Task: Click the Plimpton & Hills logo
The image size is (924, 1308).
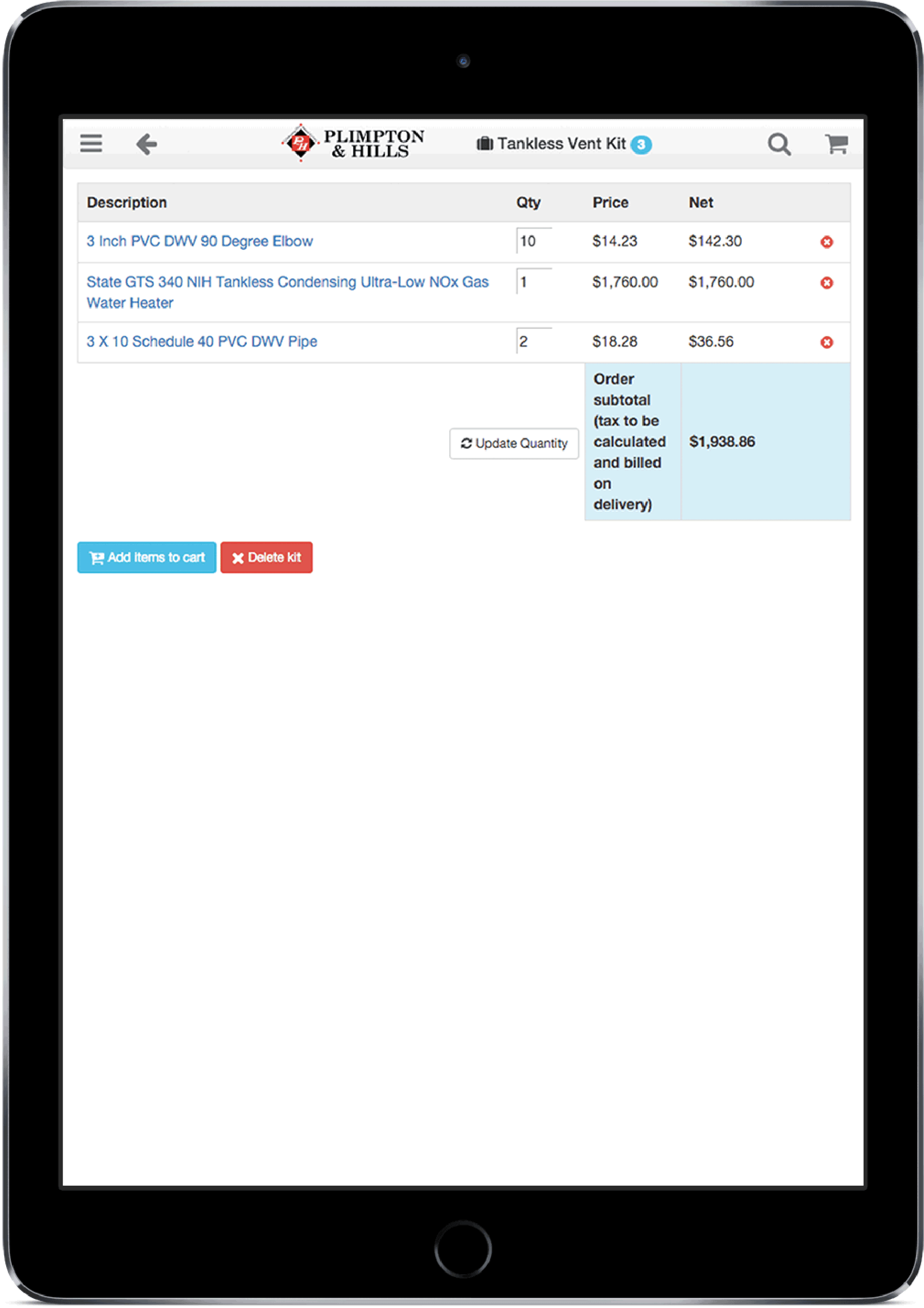Action: coord(354,144)
